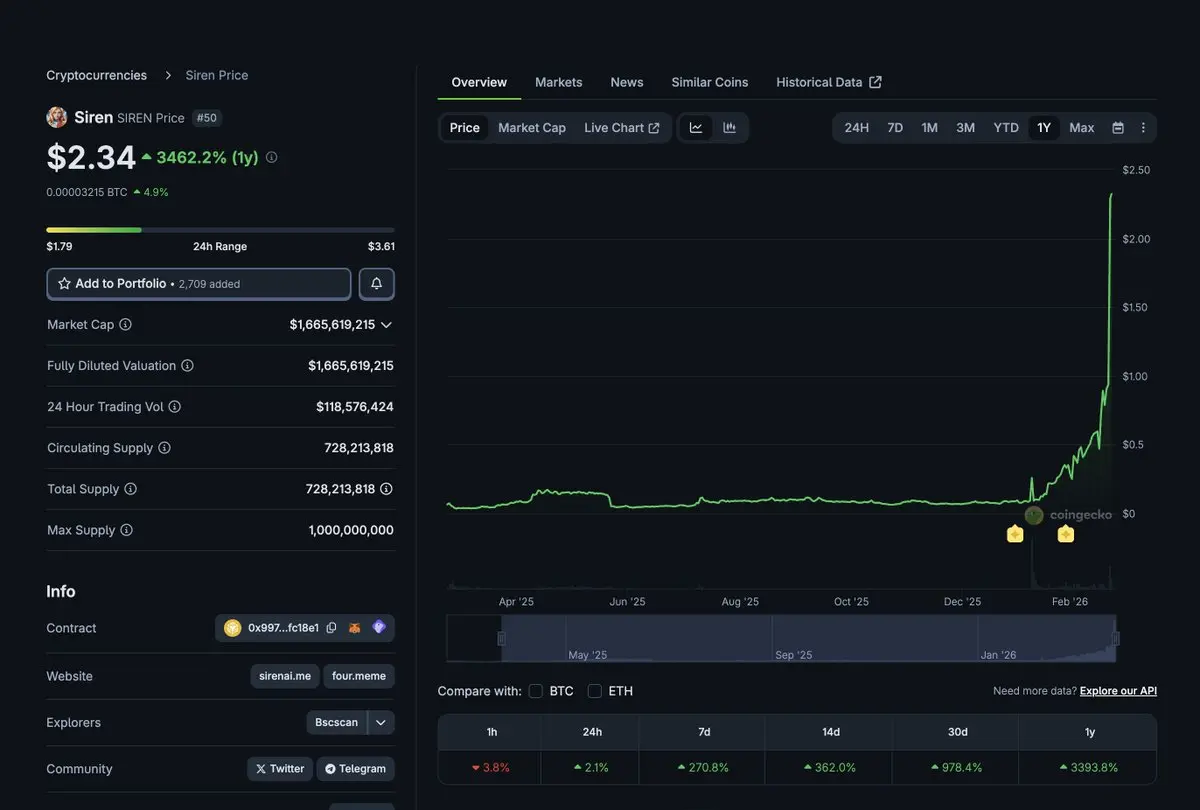
Task: Open 24 Hour Trading Vol info icon
Action: 174,407
